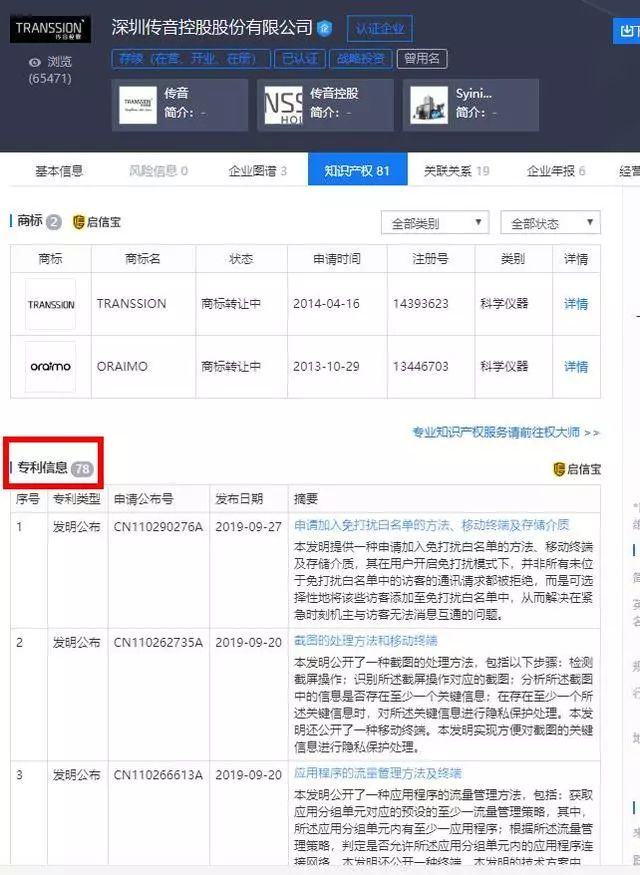Select application date 2013-10-29
Screen dimensions: 640x875
click(x=326, y=367)
